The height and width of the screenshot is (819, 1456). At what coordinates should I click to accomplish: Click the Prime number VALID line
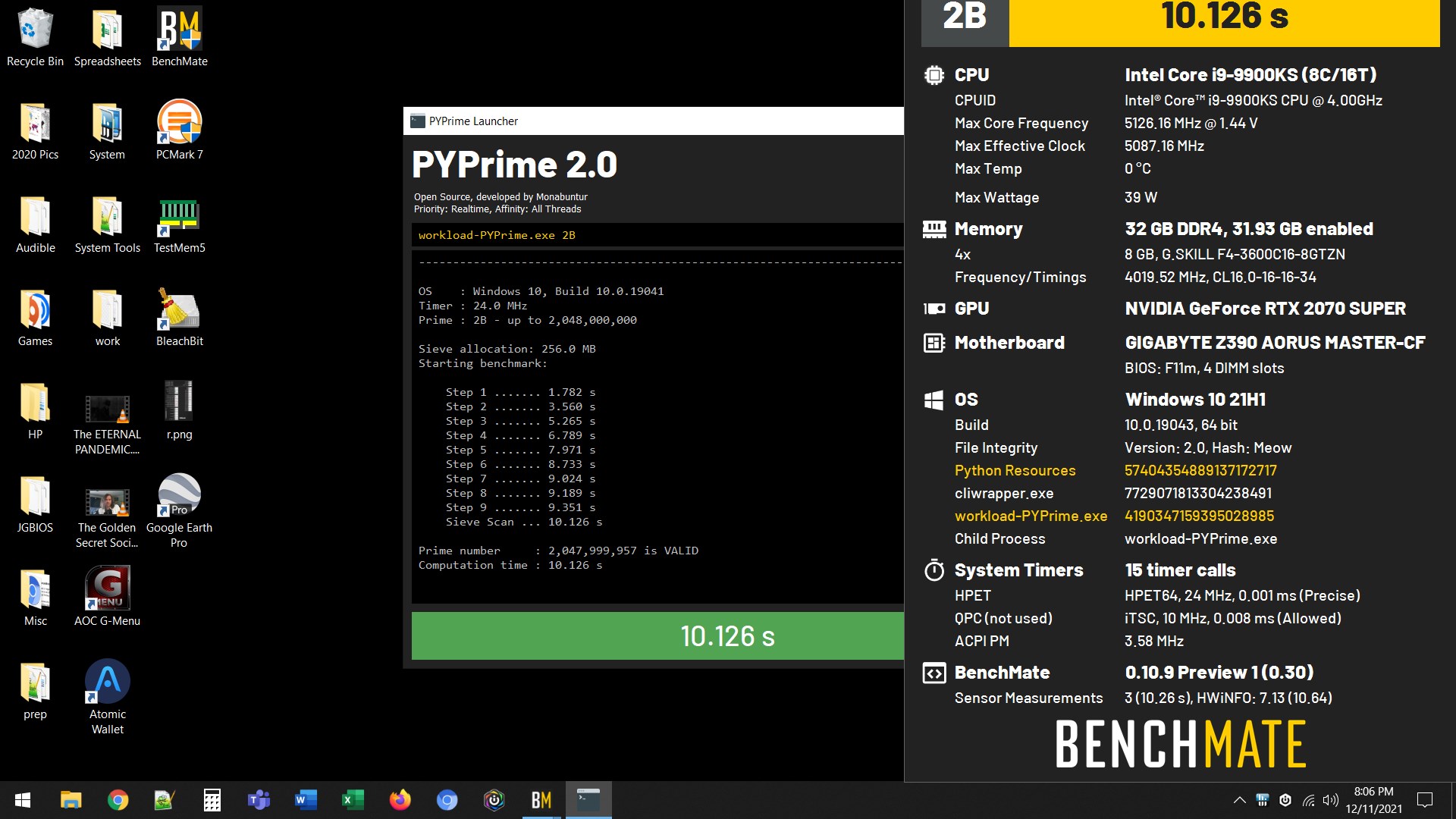[558, 551]
